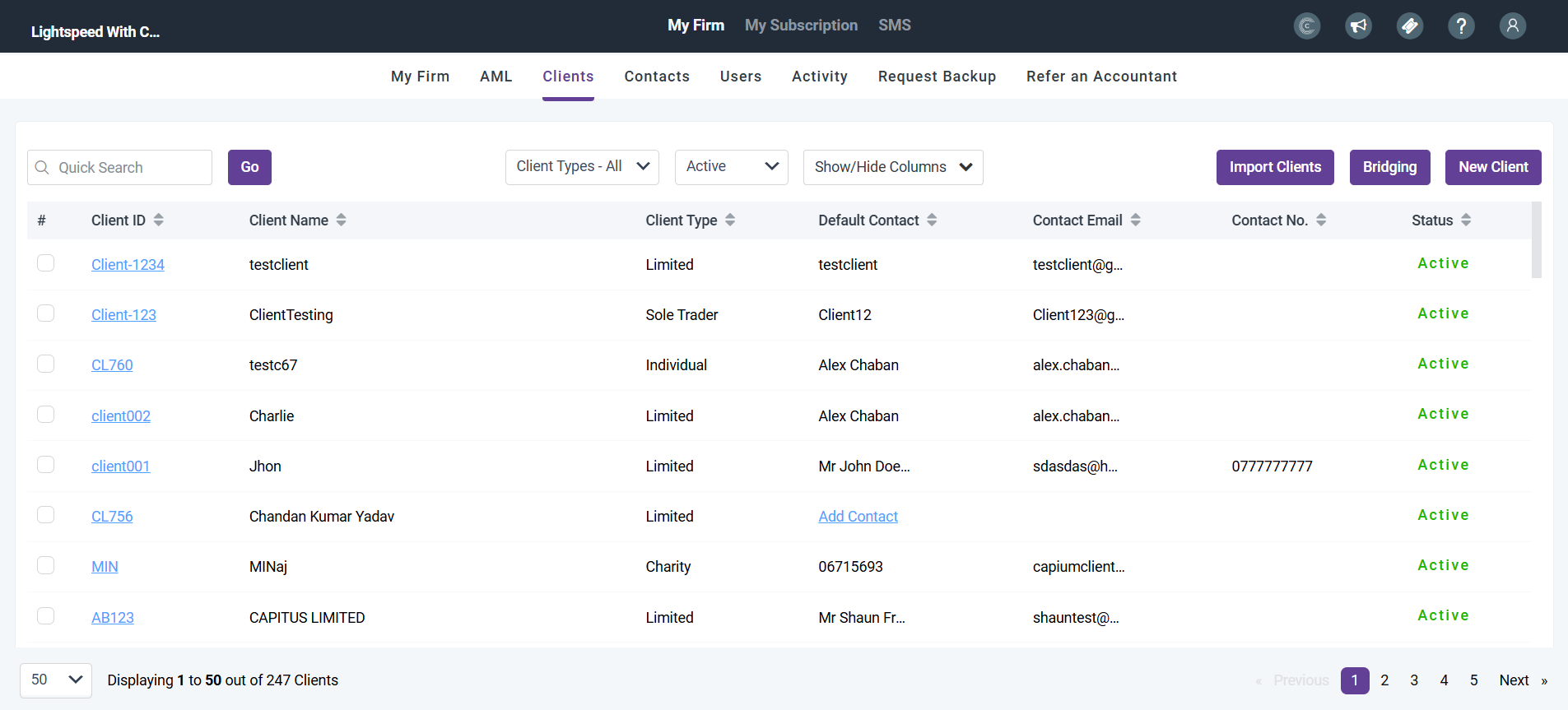Open the SMS header tab

point(894,26)
